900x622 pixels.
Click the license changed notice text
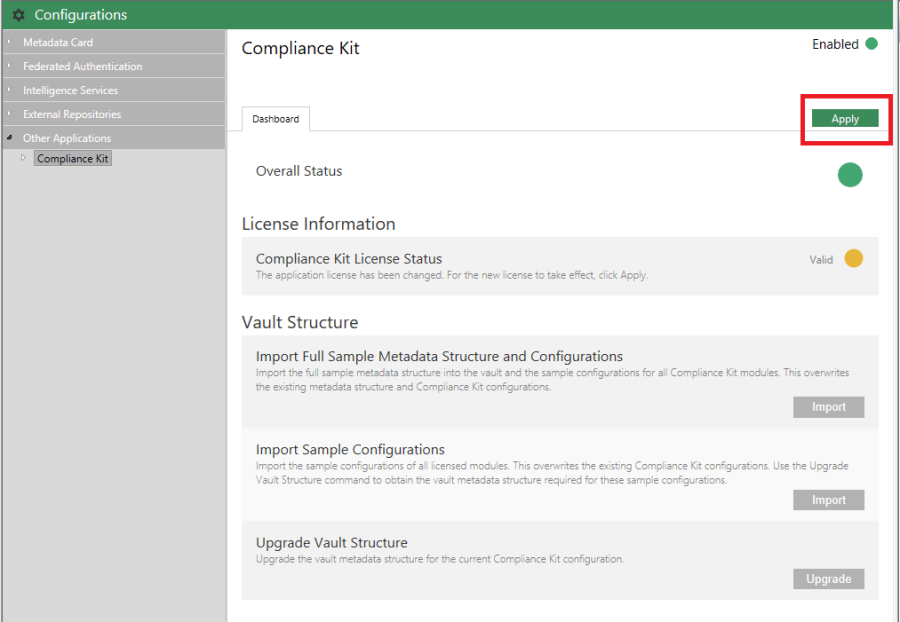[x=452, y=275]
